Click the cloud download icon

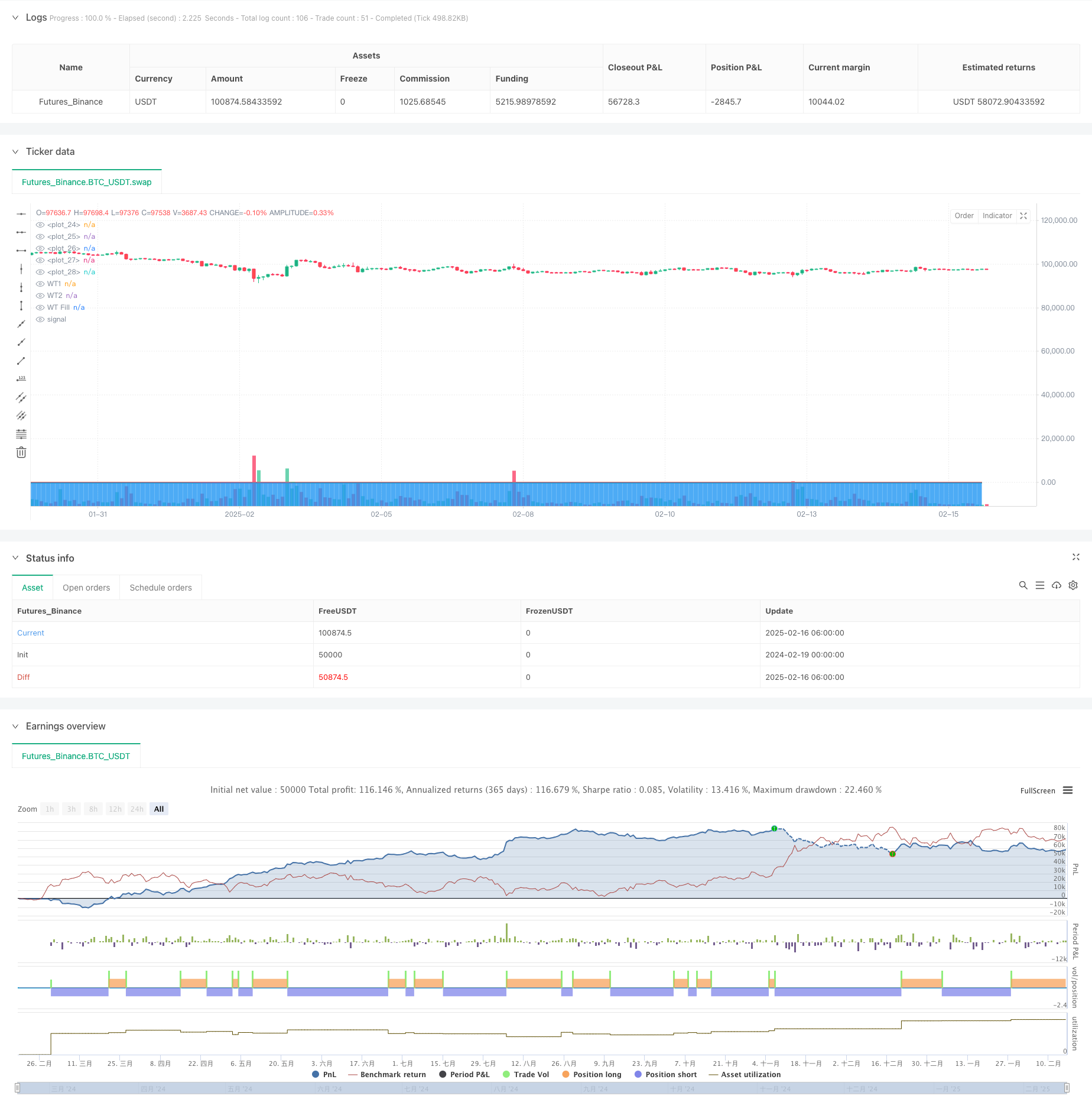coord(1057,585)
